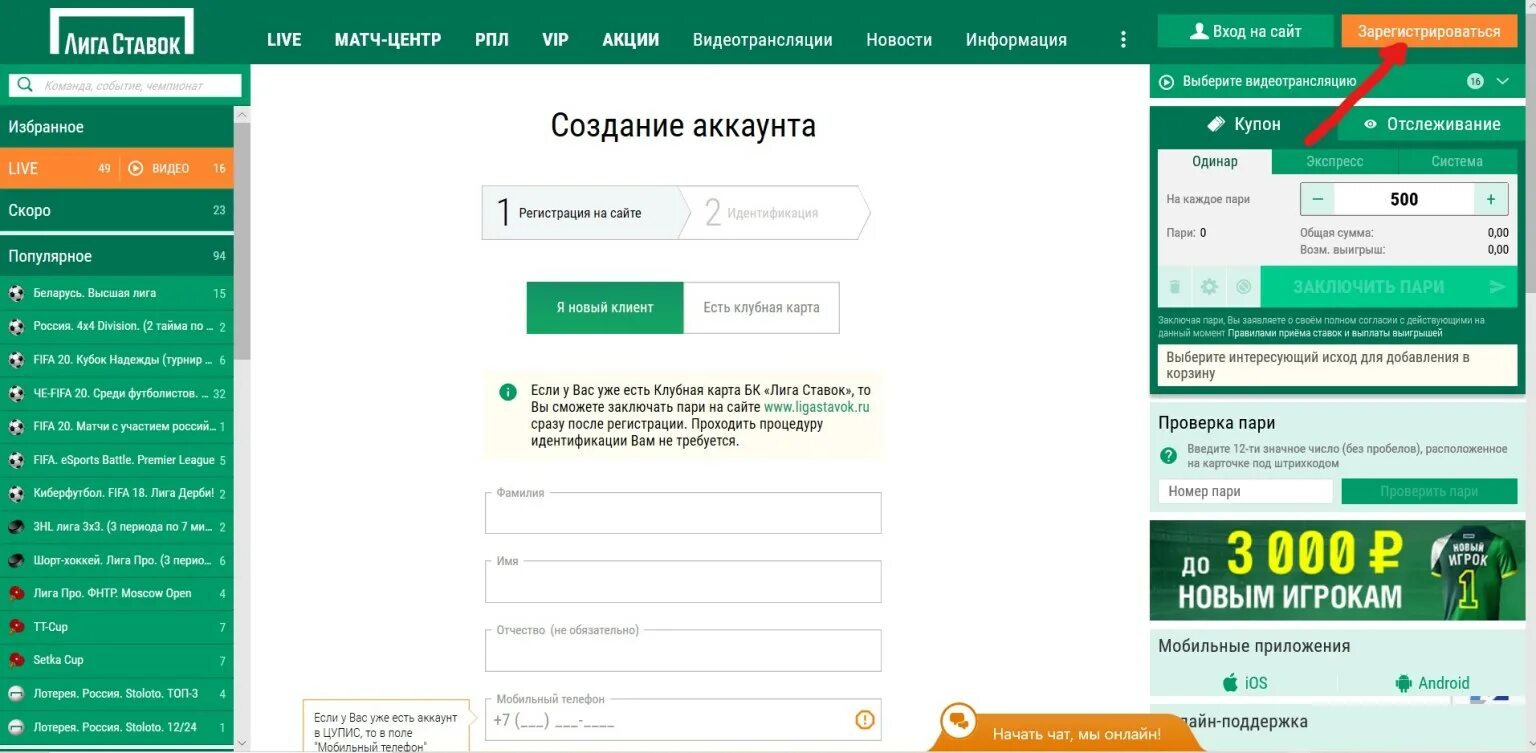This screenshot has height=753, width=1536.
Task: Open coupon settings gear icon
Action: pos(1209,287)
